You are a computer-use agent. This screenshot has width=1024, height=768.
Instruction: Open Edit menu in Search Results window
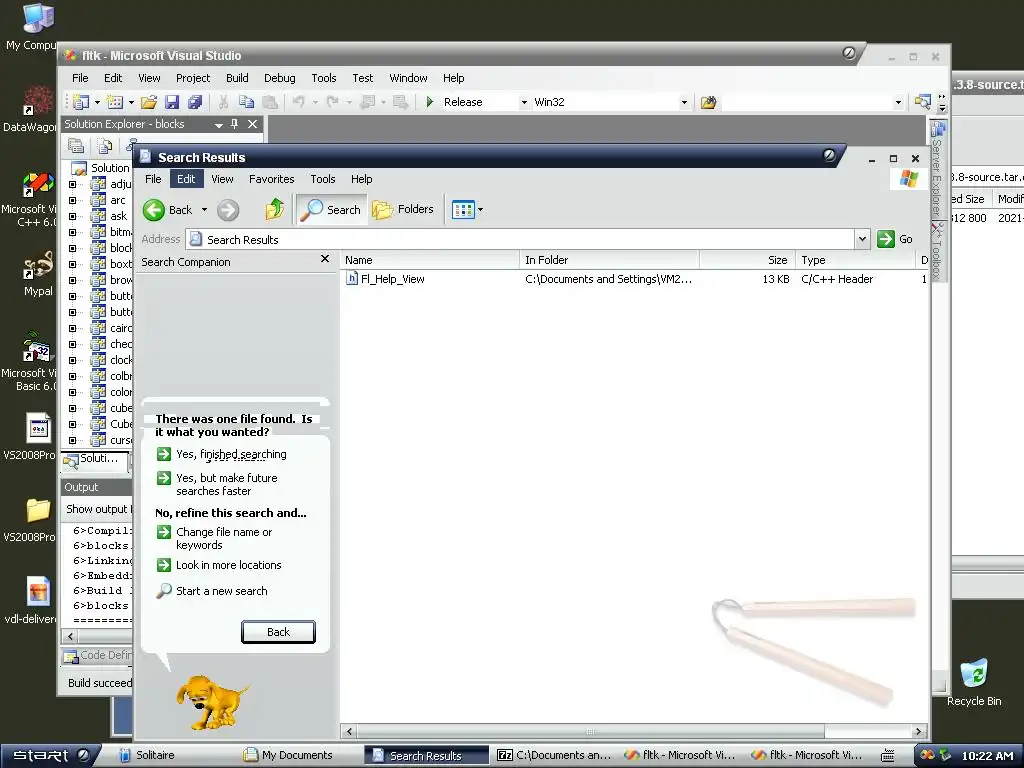[x=186, y=179]
